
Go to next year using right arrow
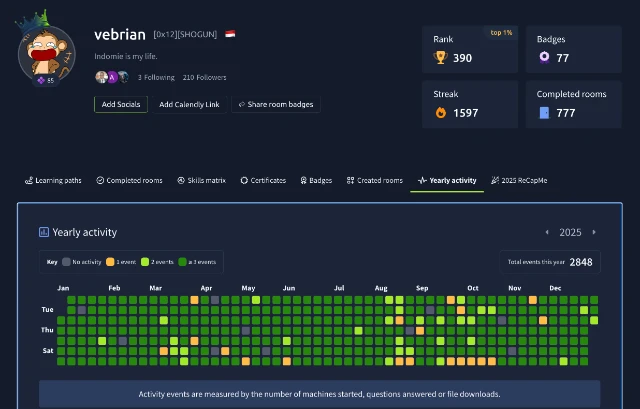pos(594,232)
